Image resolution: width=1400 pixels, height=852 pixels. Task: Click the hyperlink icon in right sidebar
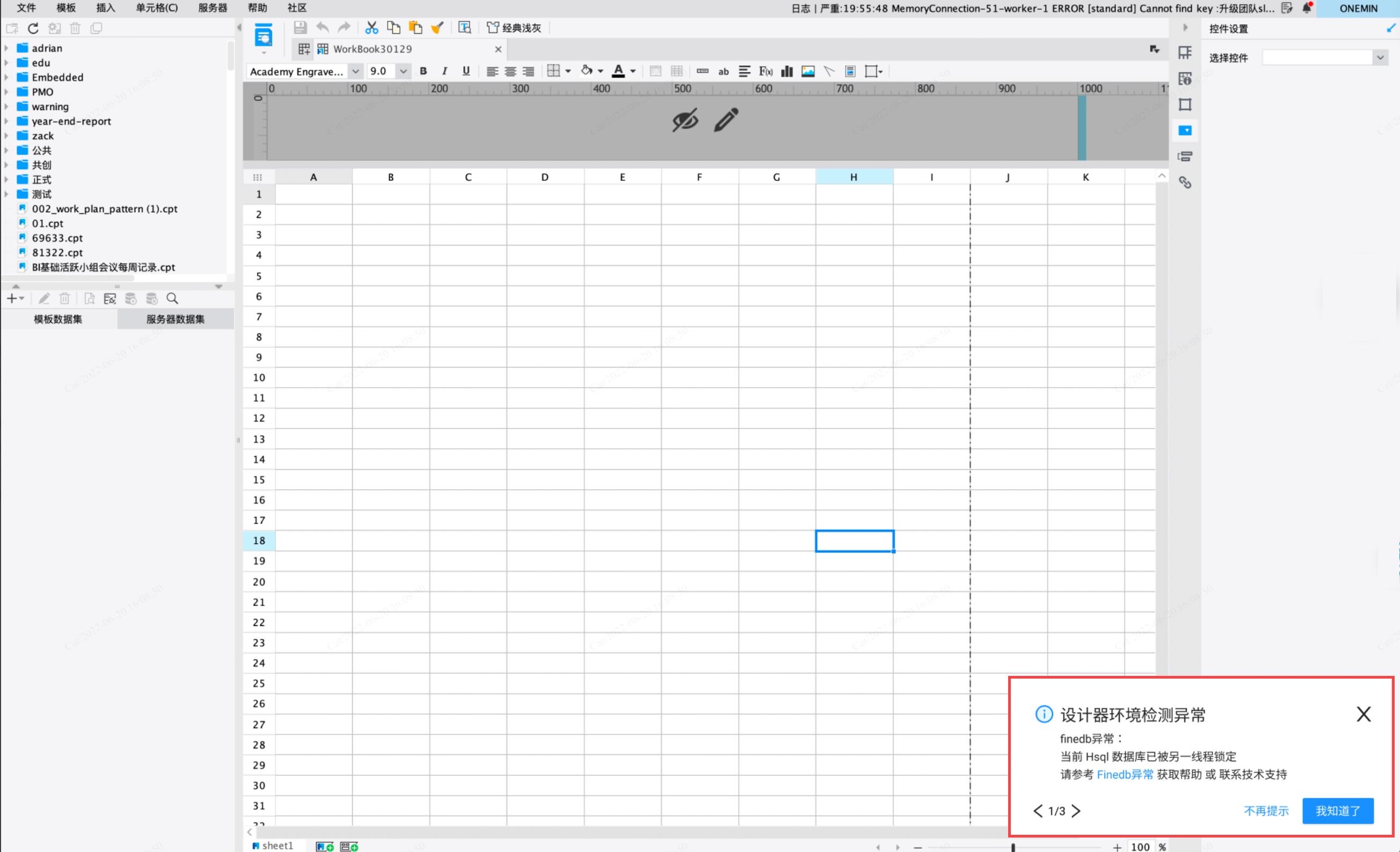1185,183
